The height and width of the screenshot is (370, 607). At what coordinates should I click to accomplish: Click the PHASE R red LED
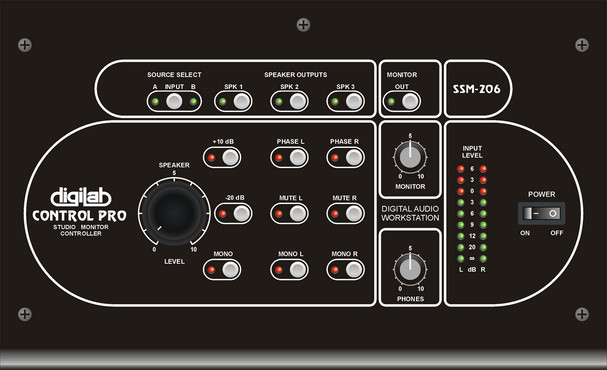pos(335,158)
